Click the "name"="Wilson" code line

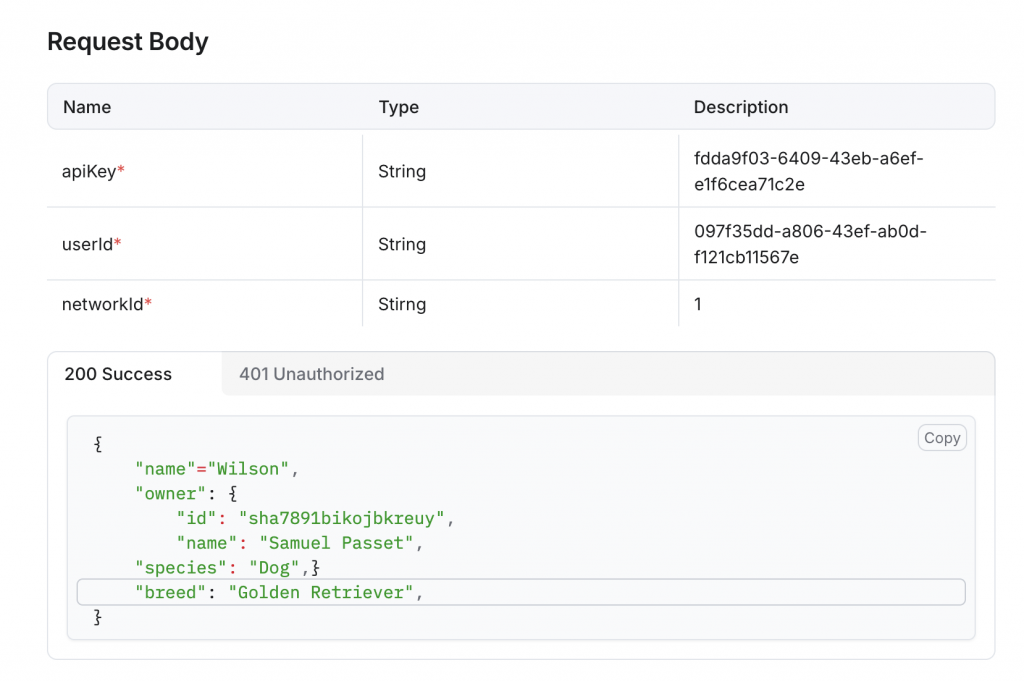pos(216,469)
